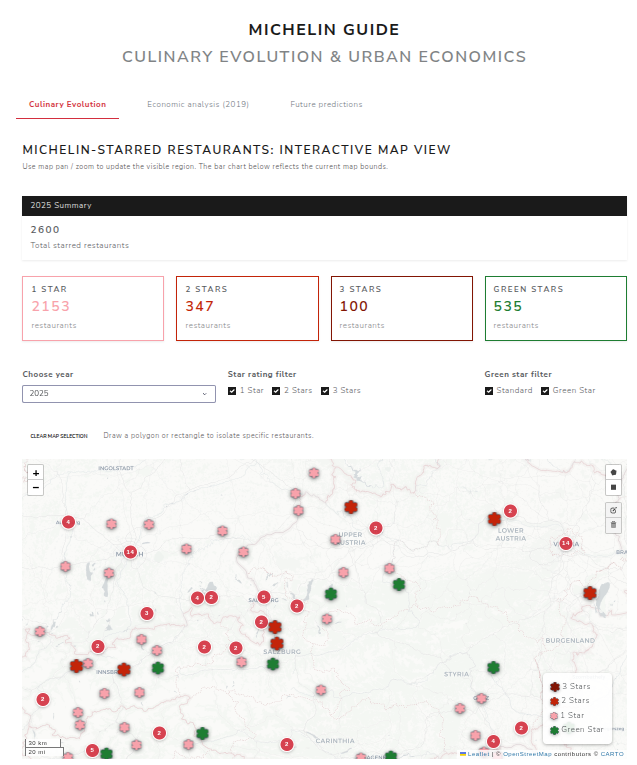637x765 pixels.
Task: Switch to Economic analysis (2019) tab
Action: coord(198,104)
